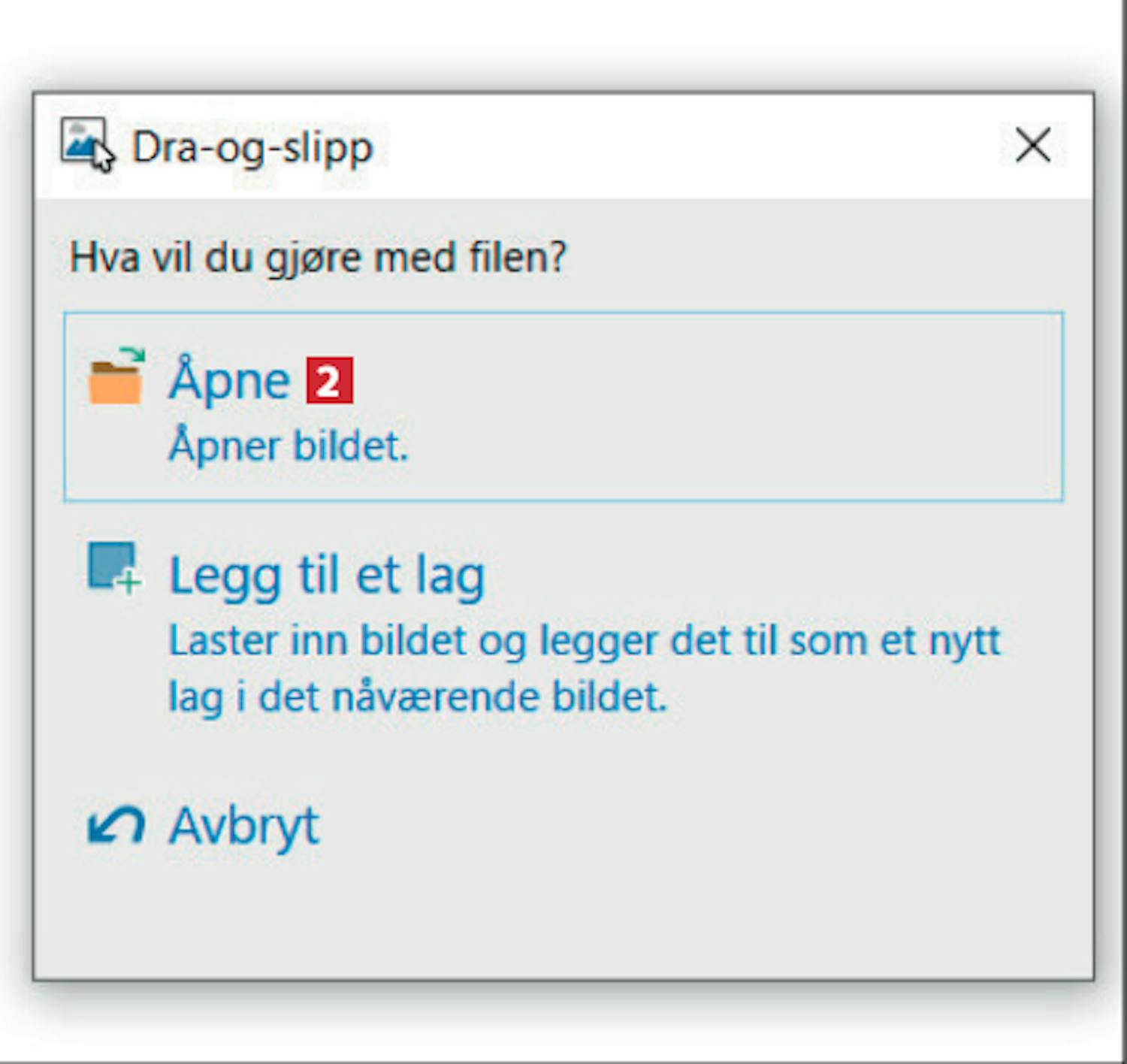
Task: Close the Dra-og-slipp dialog with the X
Action: click(x=1032, y=145)
